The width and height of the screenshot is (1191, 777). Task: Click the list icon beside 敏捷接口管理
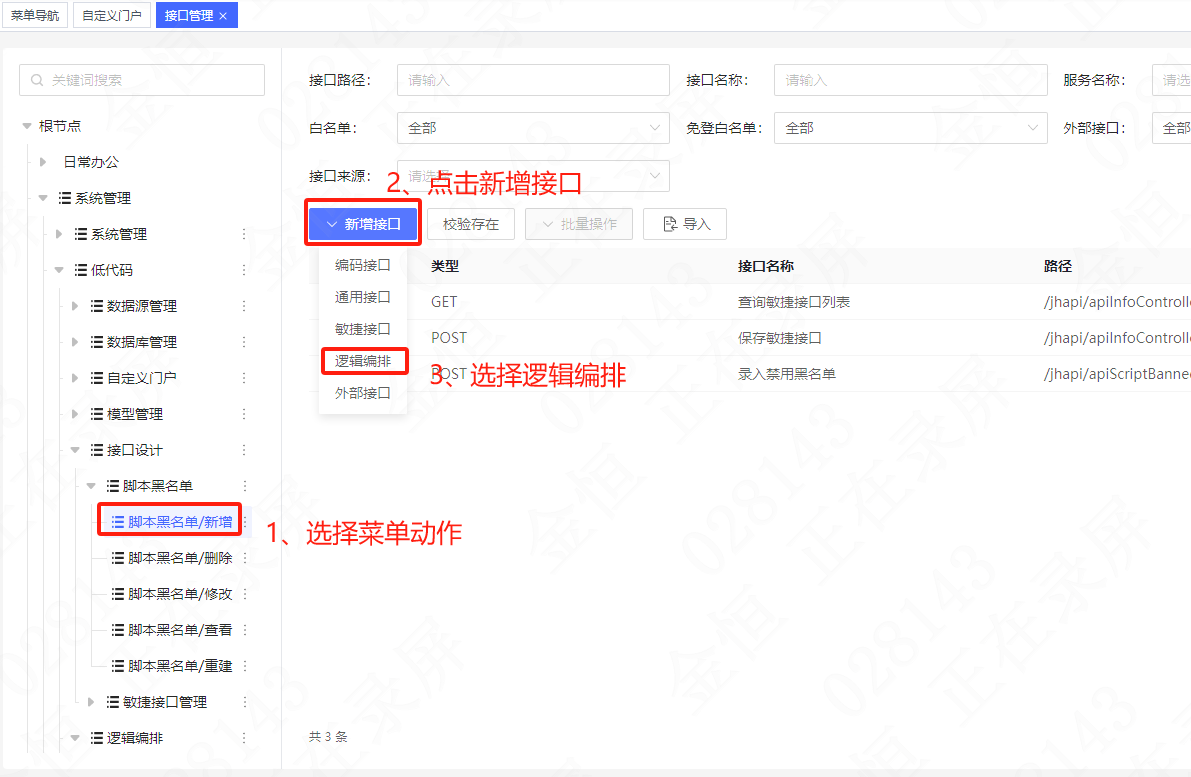[112, 702]
